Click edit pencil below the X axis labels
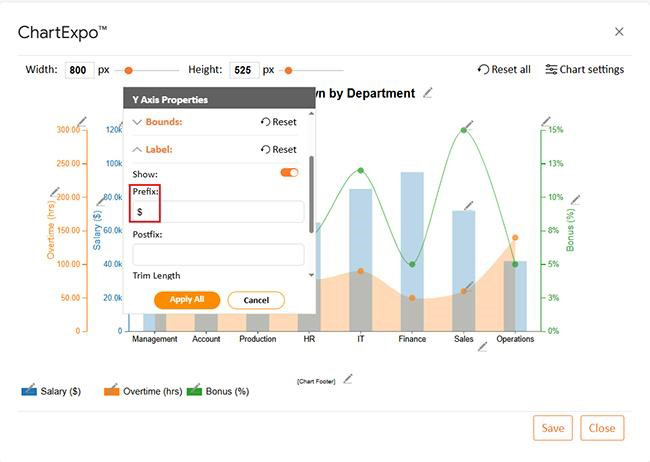The width and height of the screenshot is (650, 462). (482, 347)
